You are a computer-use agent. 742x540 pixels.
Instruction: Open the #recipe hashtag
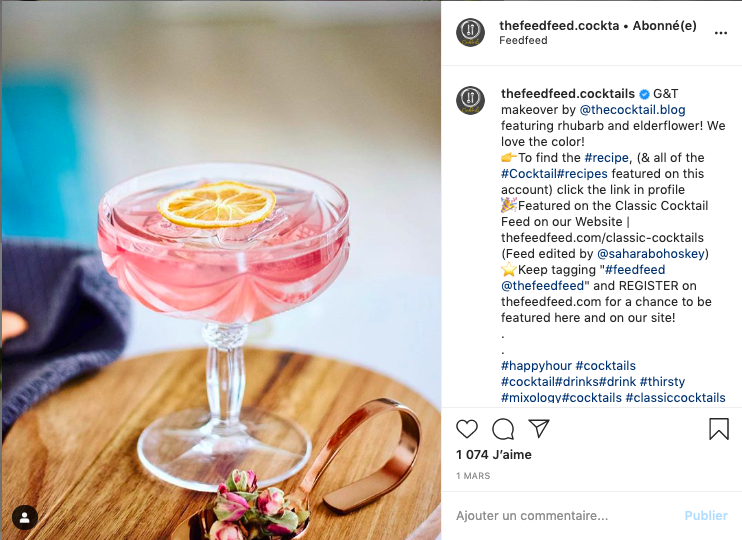pos(607,158)
